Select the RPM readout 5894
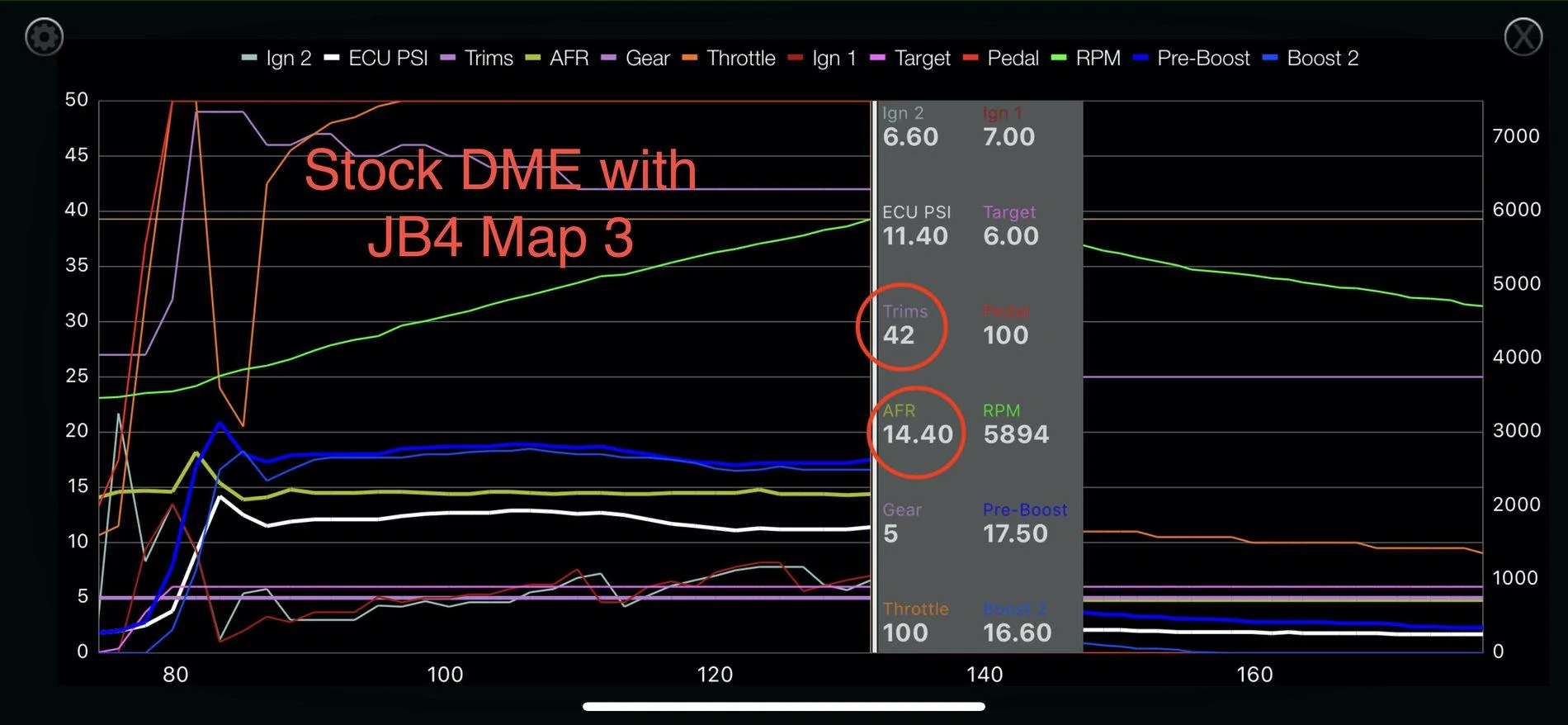The image size is (1568, 725). 1016,434
